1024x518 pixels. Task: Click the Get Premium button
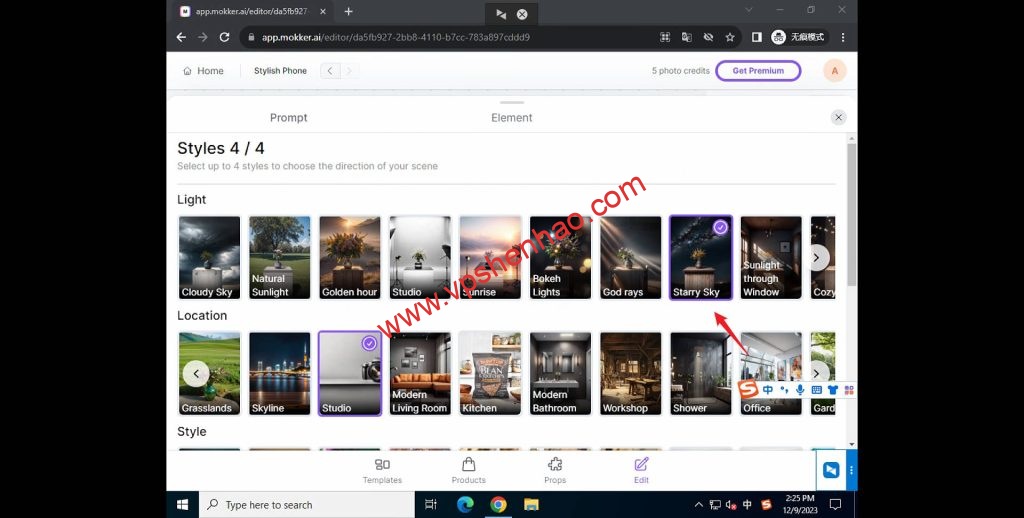point(758,71)
